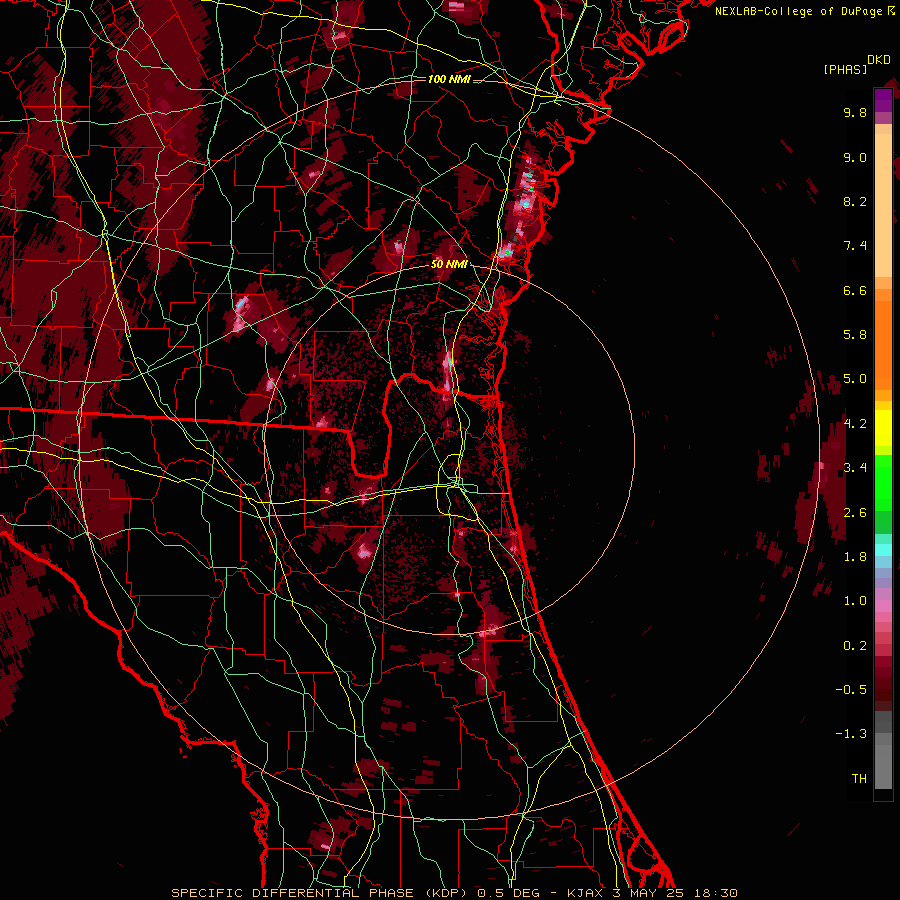Click the 100 NMI range ring label

pyautogui.click(x=449, y=79)
